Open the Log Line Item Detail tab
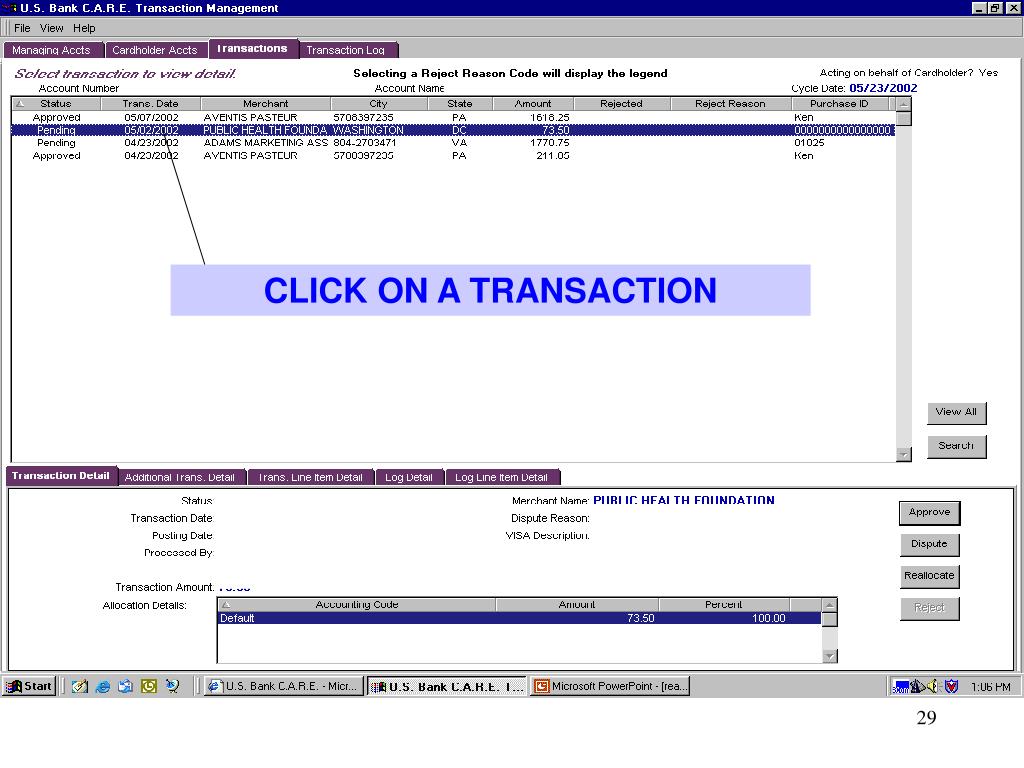1024x768 pixels. click(502, 477)
